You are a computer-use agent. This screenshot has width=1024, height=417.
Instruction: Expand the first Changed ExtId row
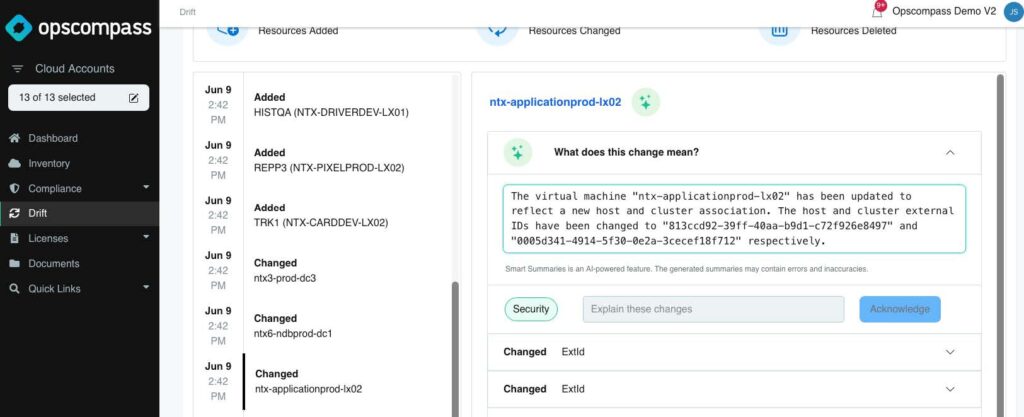[x=950, y=352]
